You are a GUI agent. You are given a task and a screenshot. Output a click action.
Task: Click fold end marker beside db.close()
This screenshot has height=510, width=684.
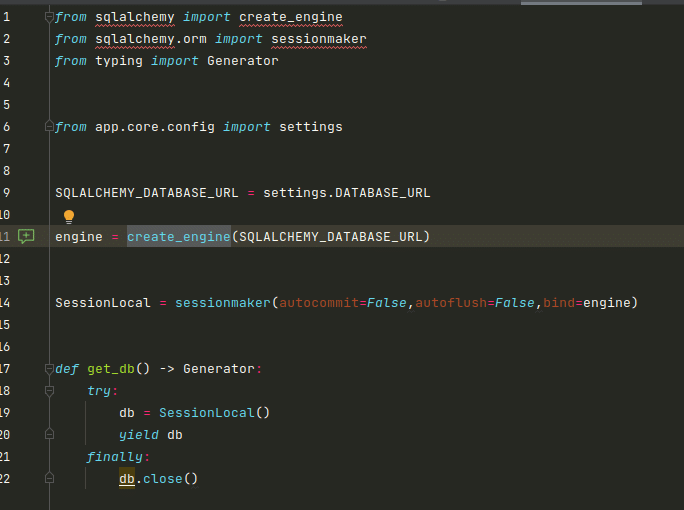[x=48, y=479]
